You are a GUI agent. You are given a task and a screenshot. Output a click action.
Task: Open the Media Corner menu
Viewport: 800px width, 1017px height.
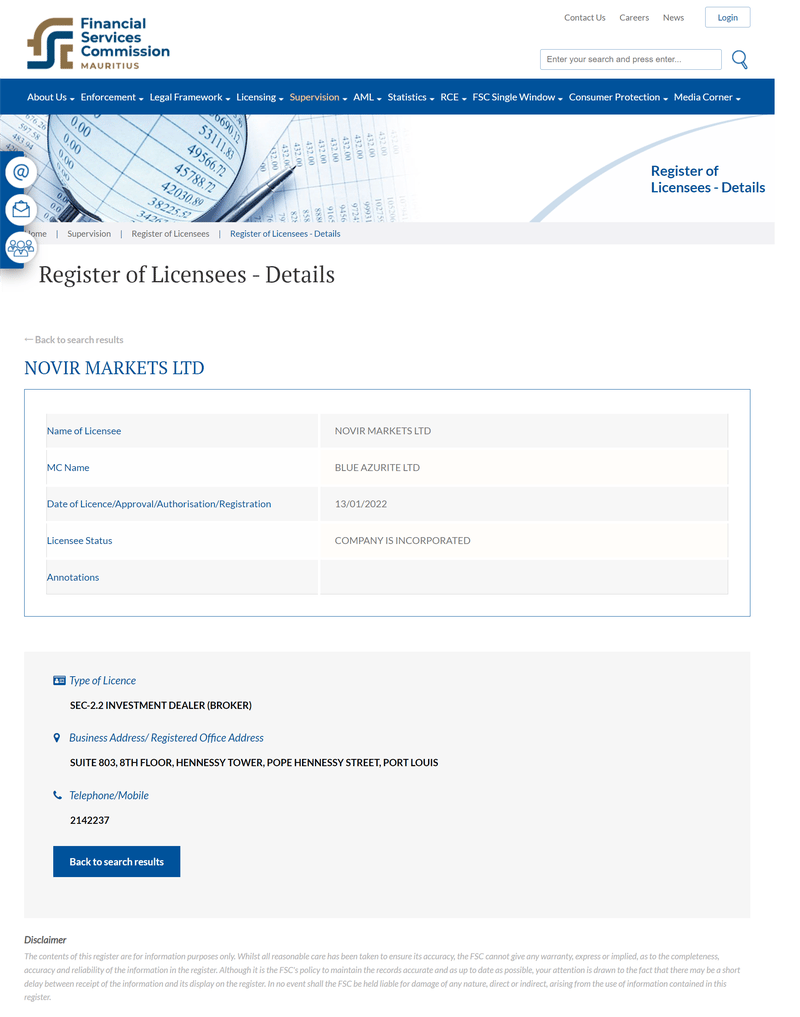pos(707,97)
